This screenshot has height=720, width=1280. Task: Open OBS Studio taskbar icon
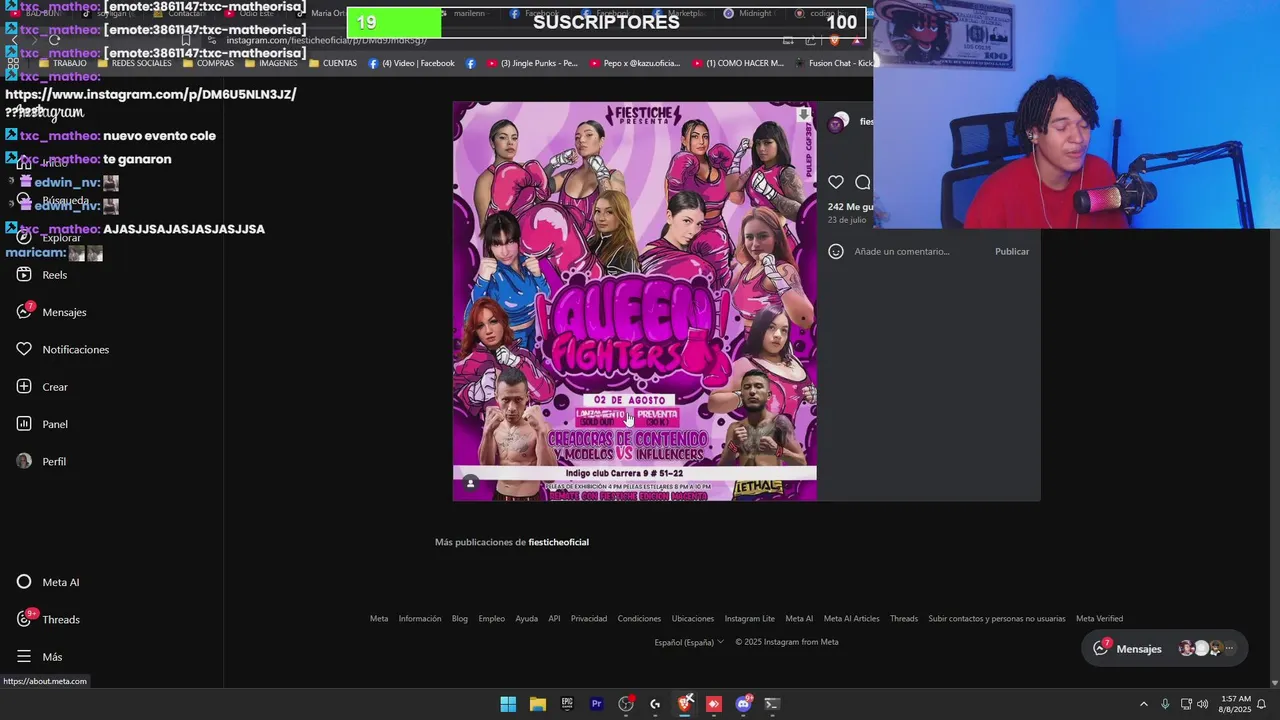(626, 704)
